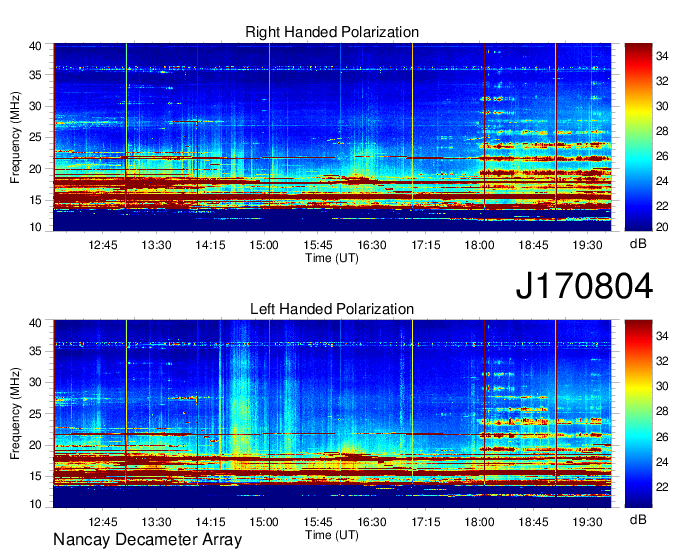Click the "Right Handed Polarization" plot title
This screenshot has height=552, width=680.
pos(332,32)
